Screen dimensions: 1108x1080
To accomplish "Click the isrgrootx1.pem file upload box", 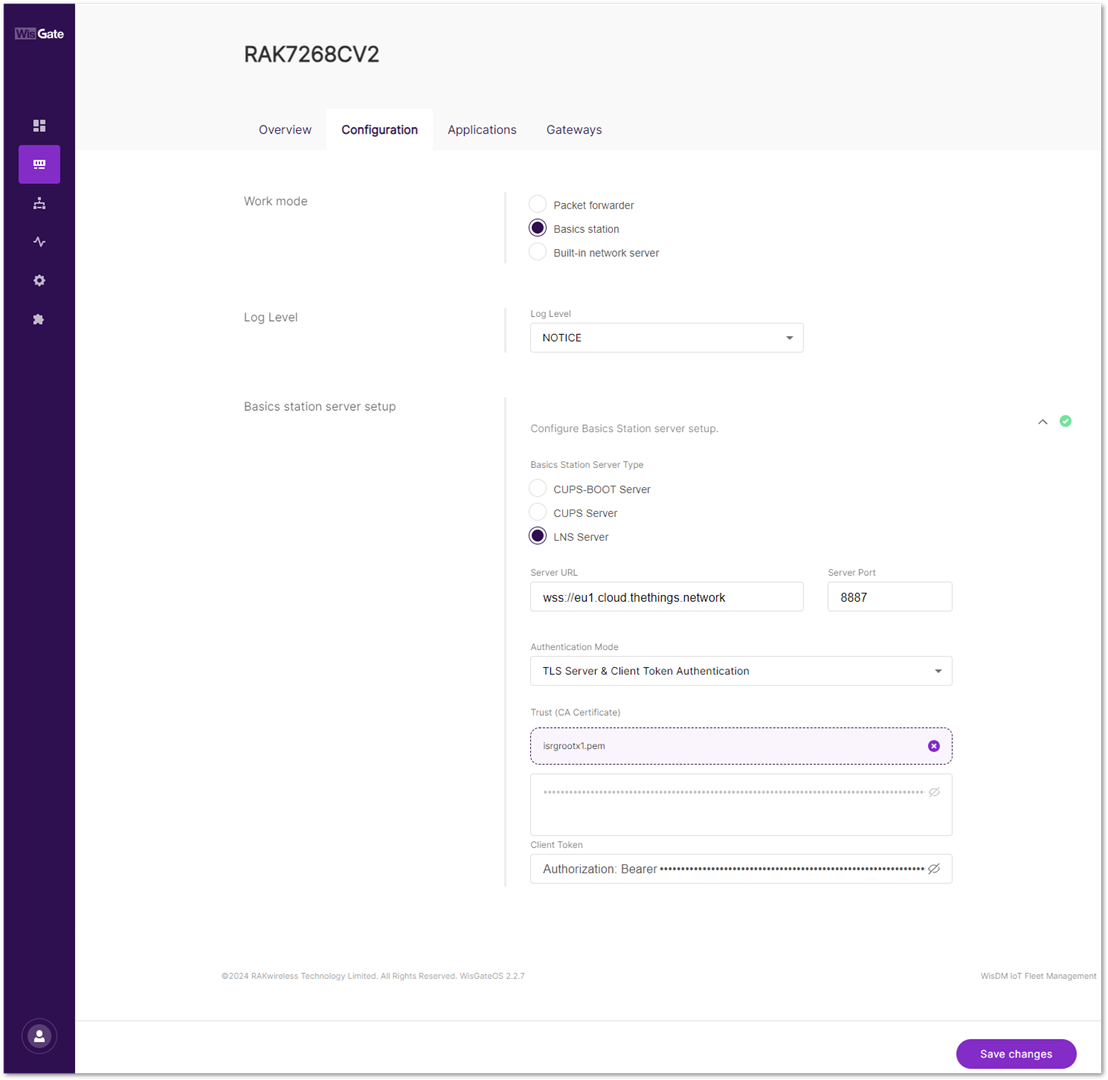I will tap(741, 746).
